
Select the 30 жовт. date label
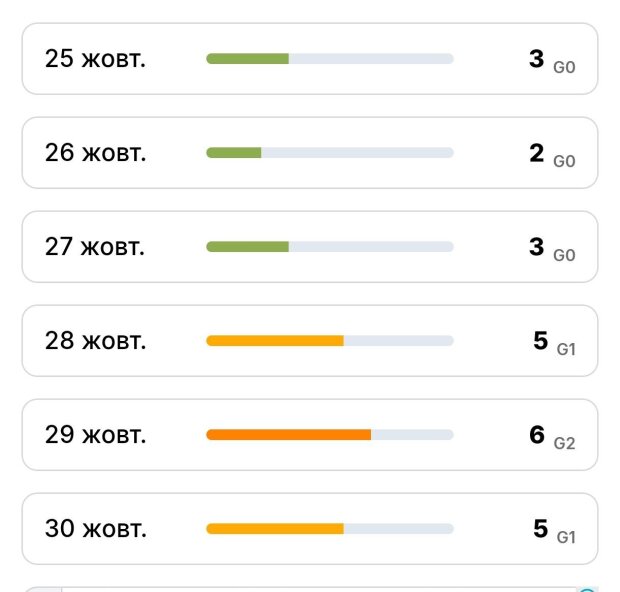(x=95, y=529)
